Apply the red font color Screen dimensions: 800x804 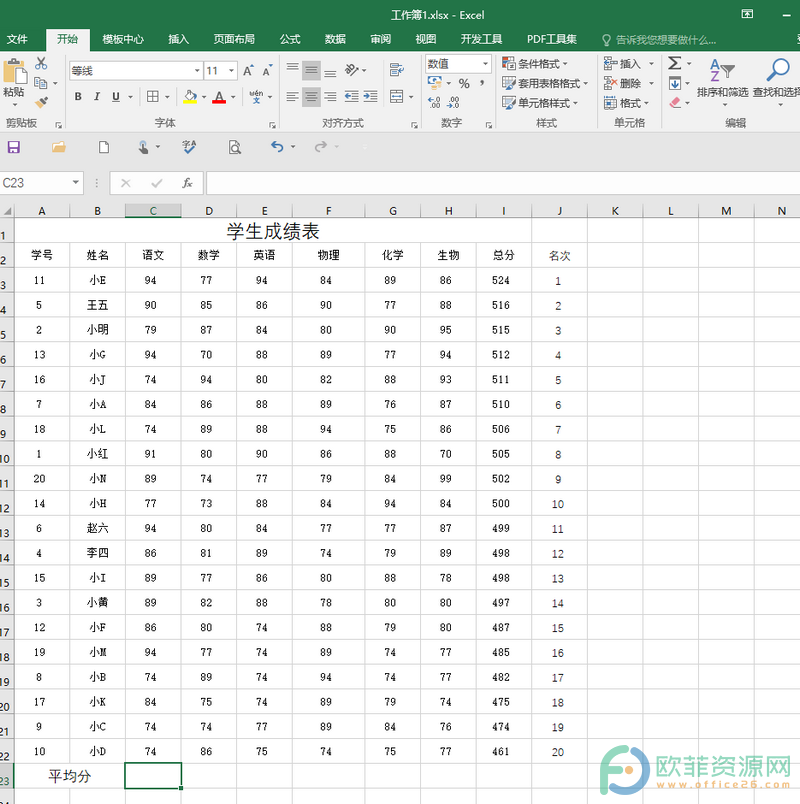(x=219, y=96)
